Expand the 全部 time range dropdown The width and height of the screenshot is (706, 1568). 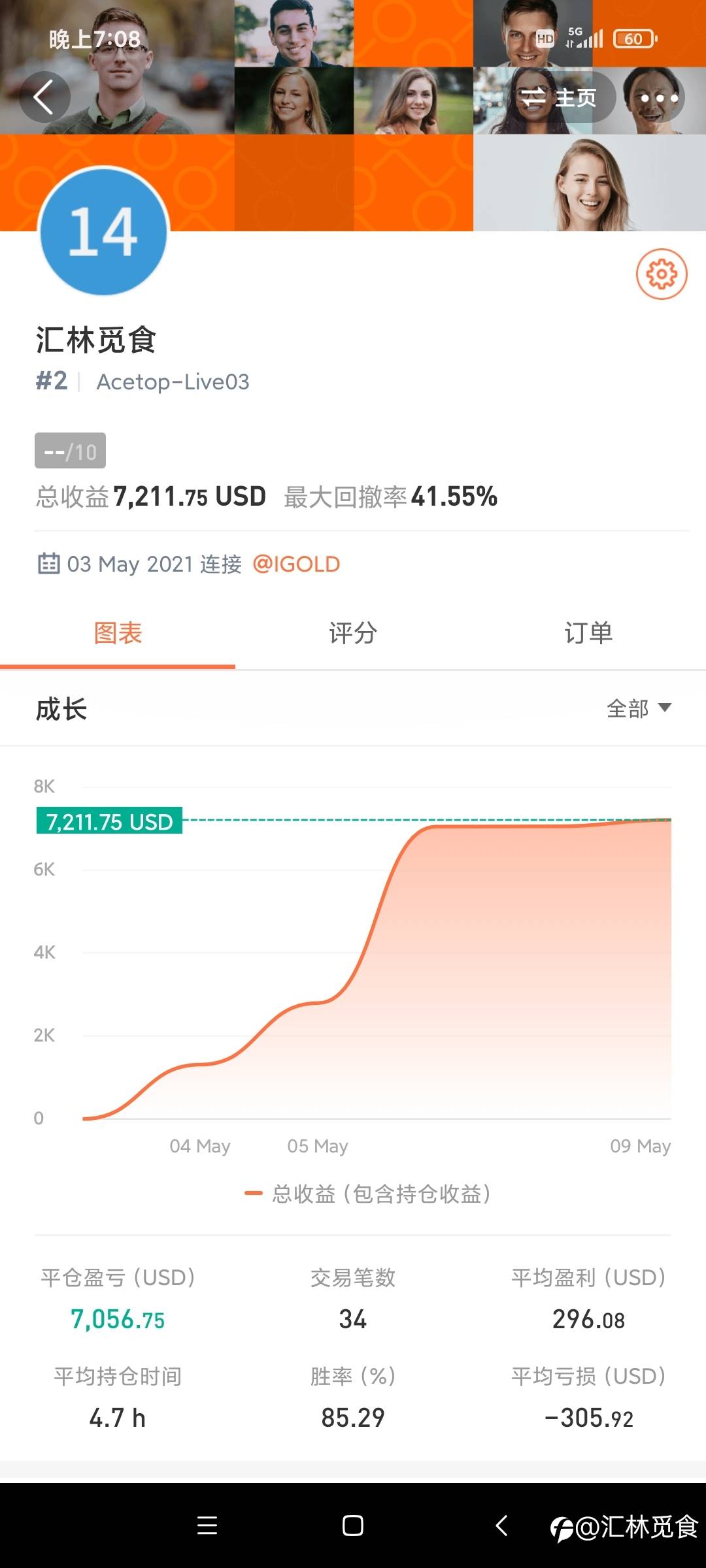[x=639, y=708]
